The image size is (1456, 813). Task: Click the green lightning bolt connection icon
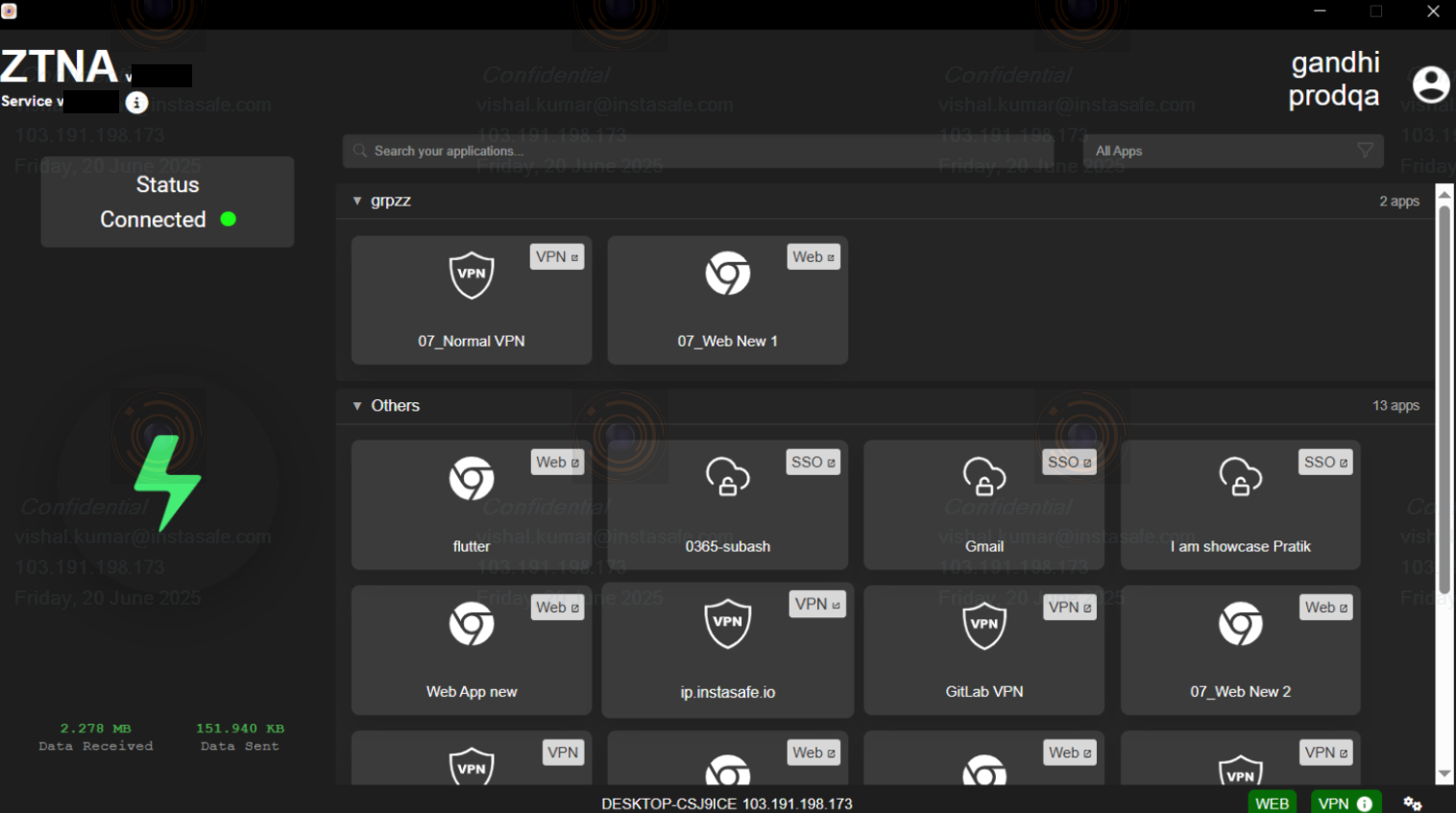click(x=167, y=483)
